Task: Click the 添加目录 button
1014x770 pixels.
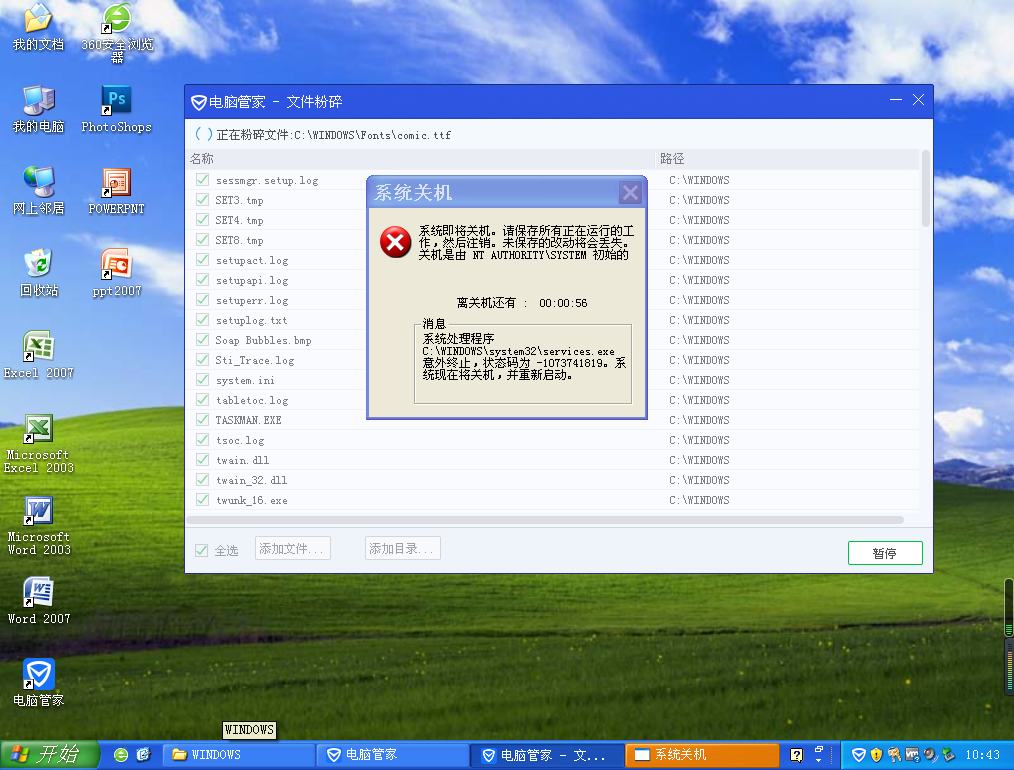Action: [x=402, y=548]
